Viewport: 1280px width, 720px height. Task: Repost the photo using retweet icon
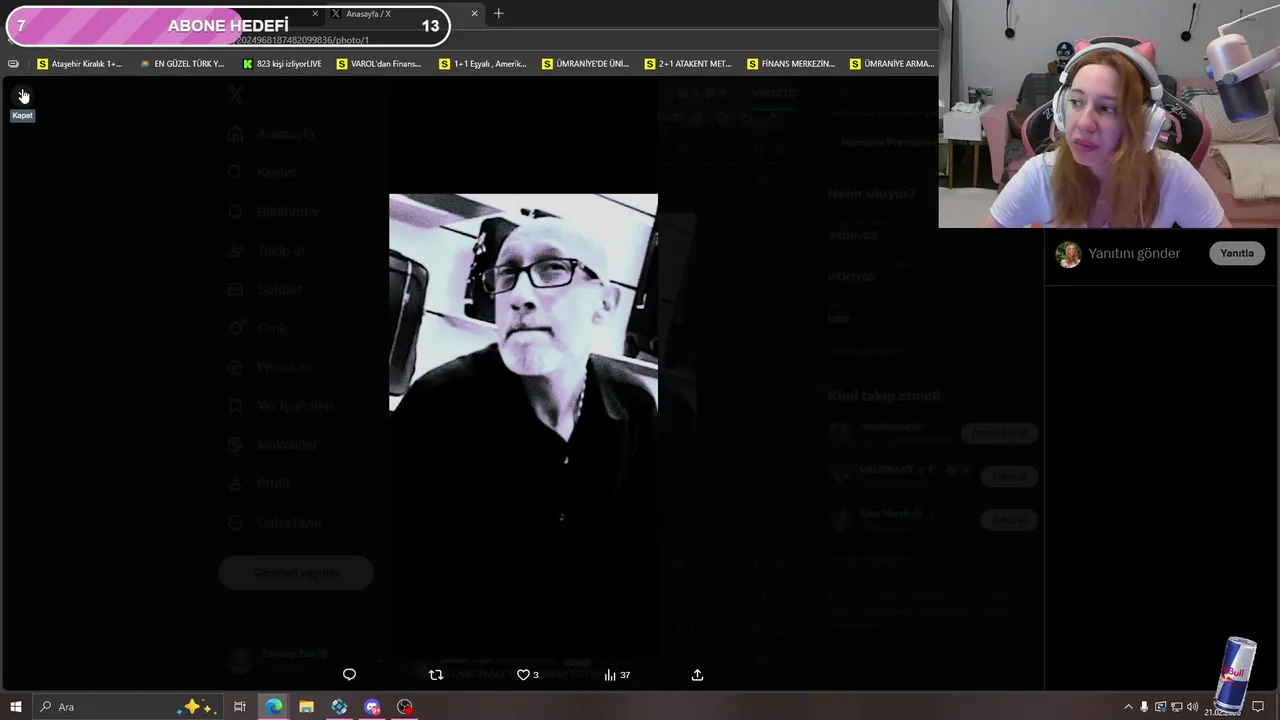pos(435,675)
